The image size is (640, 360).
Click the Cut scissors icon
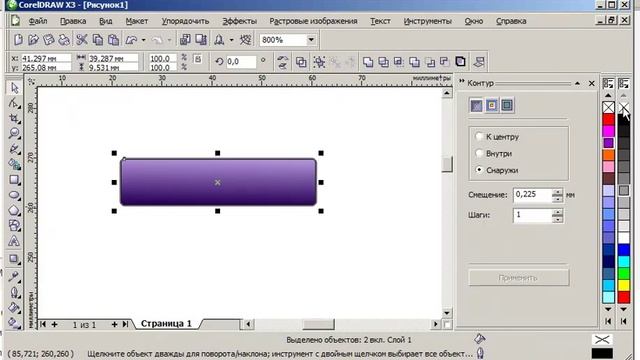82,40
